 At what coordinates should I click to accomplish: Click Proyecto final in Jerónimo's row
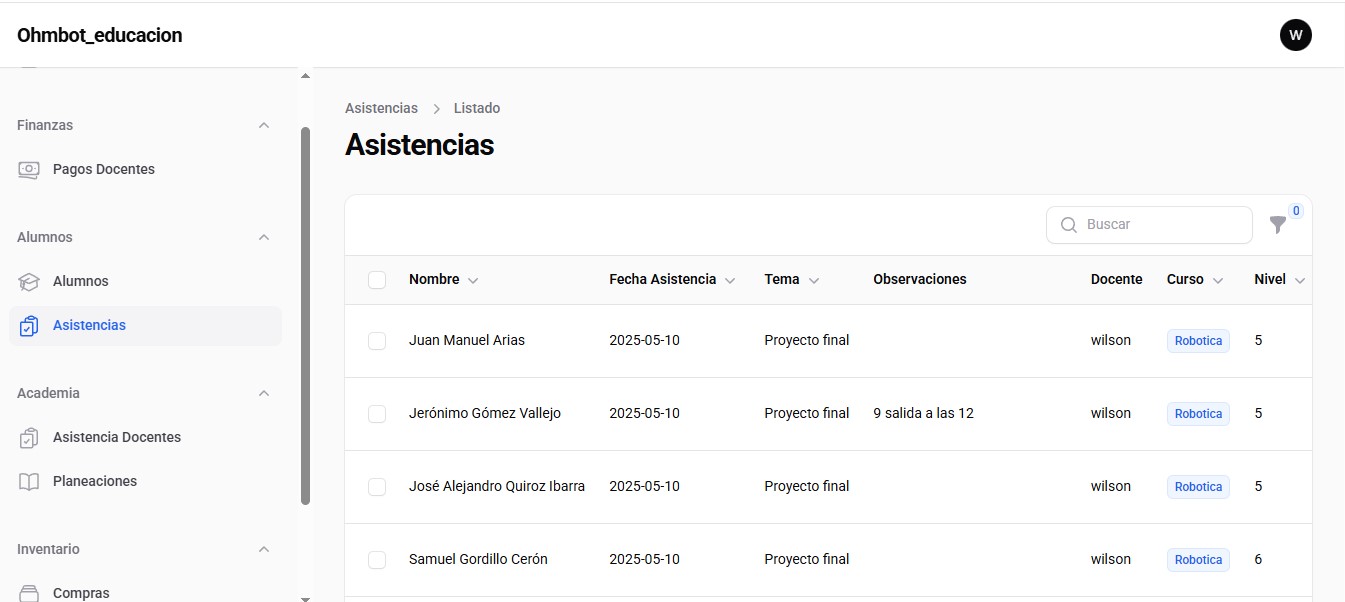[807, 413]
